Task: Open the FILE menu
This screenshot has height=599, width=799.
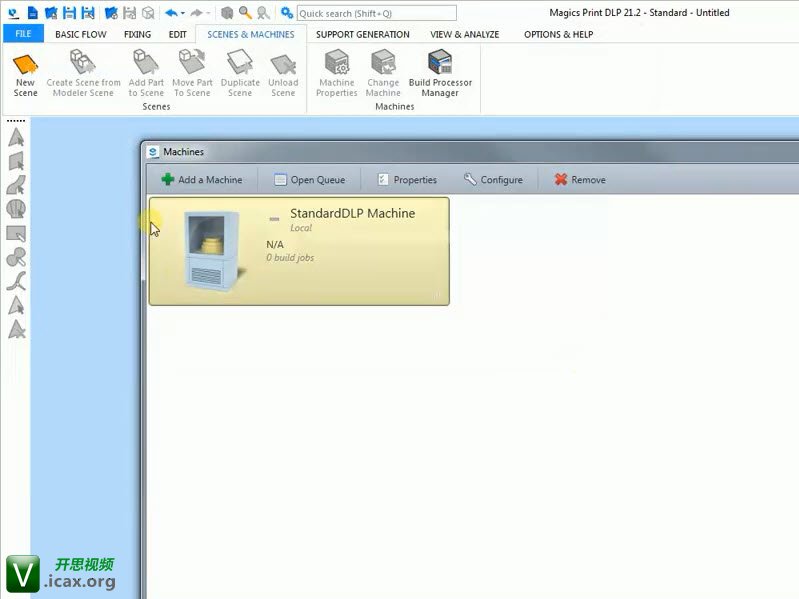Action: click(23, 34)
